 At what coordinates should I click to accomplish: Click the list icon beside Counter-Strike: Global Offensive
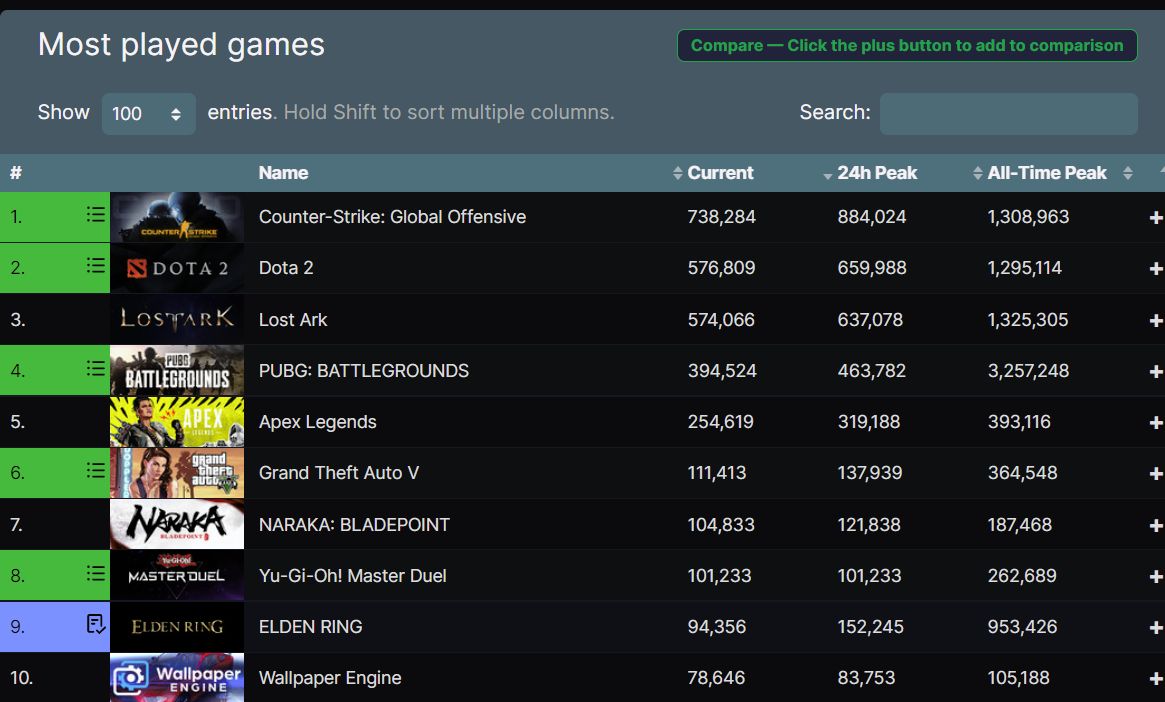[x=95, y=214]
